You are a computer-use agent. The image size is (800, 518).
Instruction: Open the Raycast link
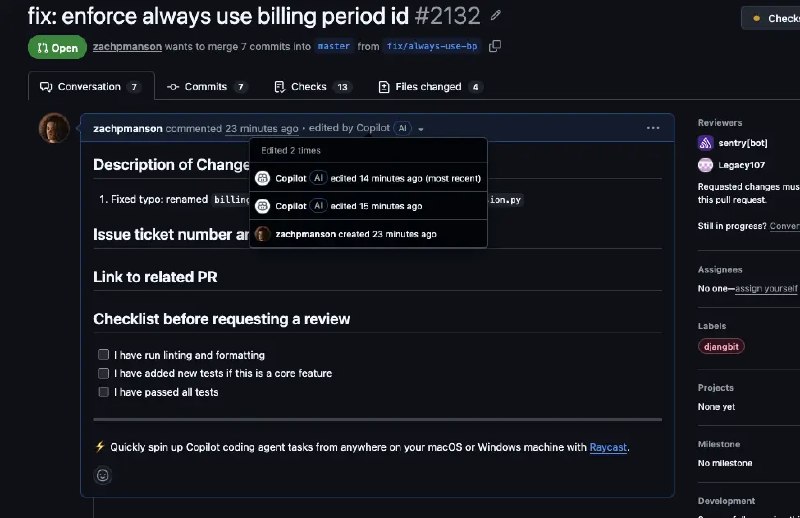(x=608, y=447)
